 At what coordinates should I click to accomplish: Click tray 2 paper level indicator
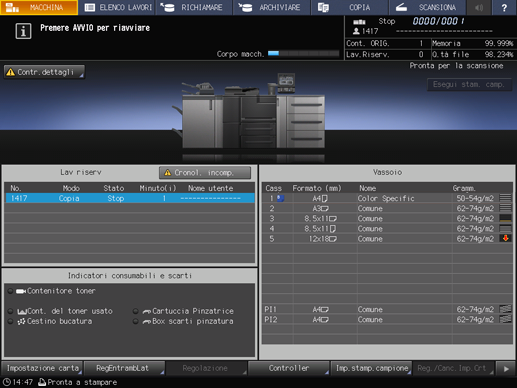505,208
